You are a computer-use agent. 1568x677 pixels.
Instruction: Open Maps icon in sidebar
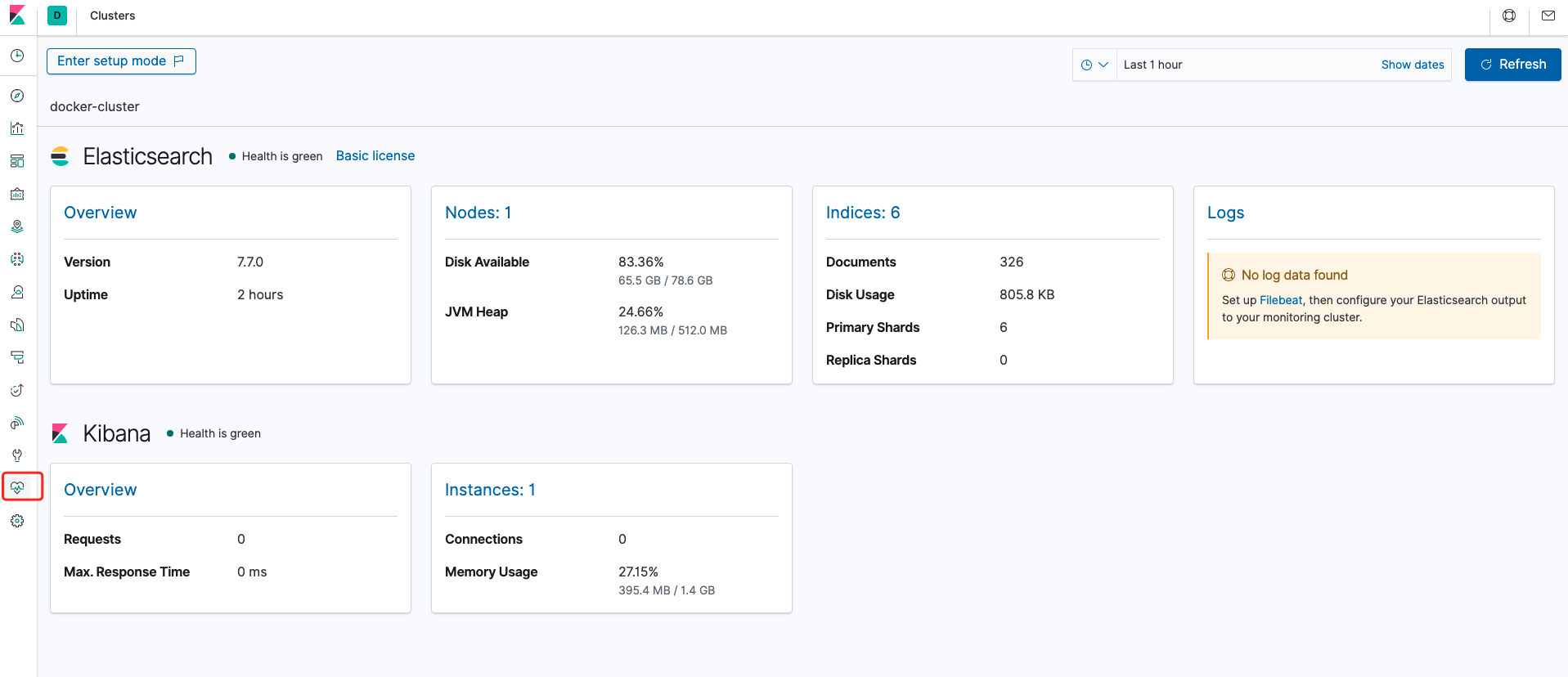click(x=17, y=226)
